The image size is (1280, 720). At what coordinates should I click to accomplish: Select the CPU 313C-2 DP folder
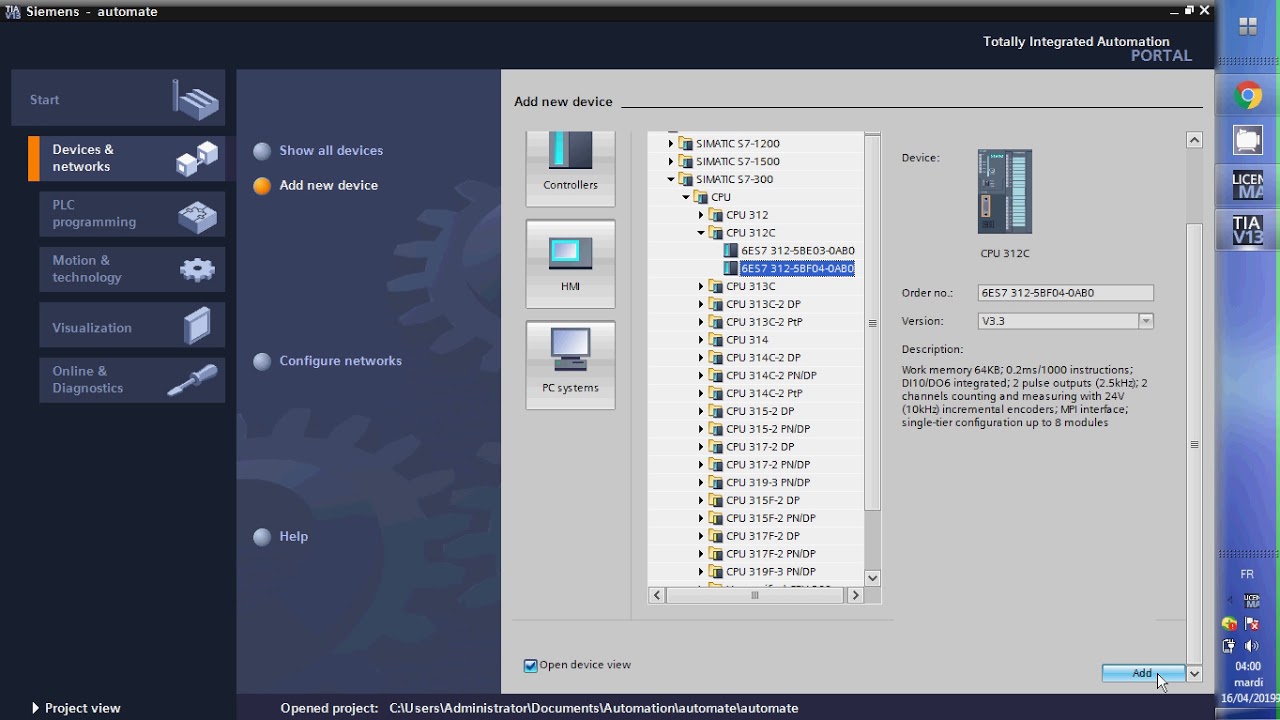pos(763,304)
